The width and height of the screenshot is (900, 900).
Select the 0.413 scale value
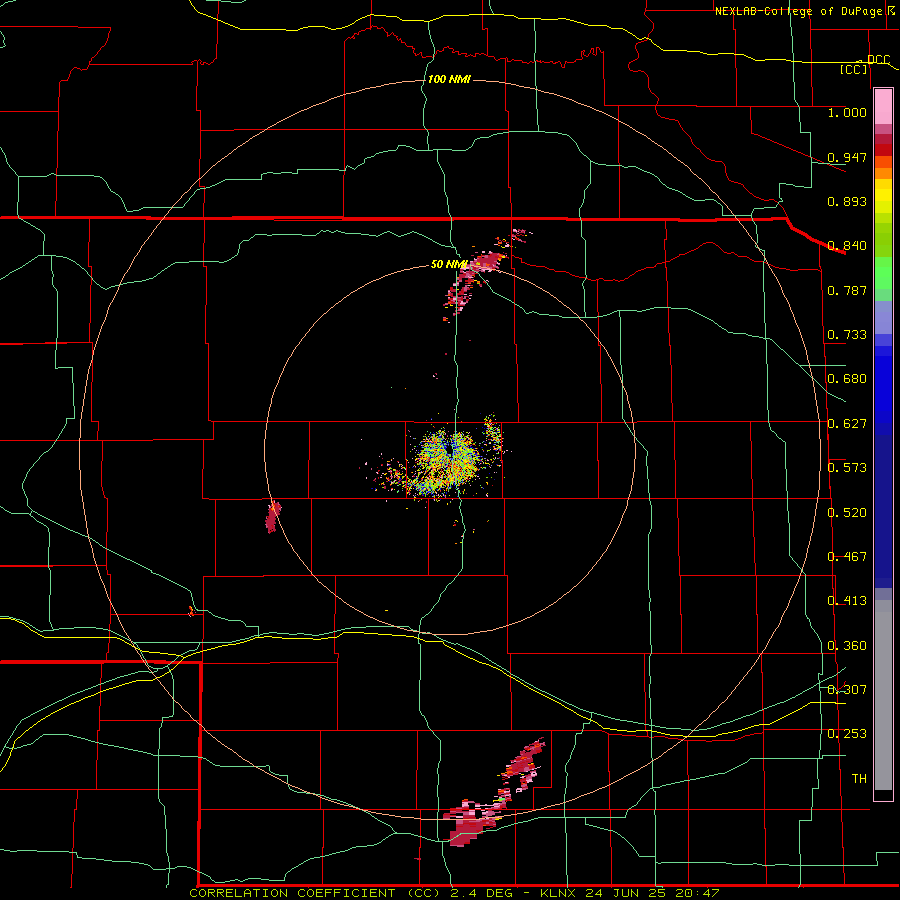click(x=847, y=601)
